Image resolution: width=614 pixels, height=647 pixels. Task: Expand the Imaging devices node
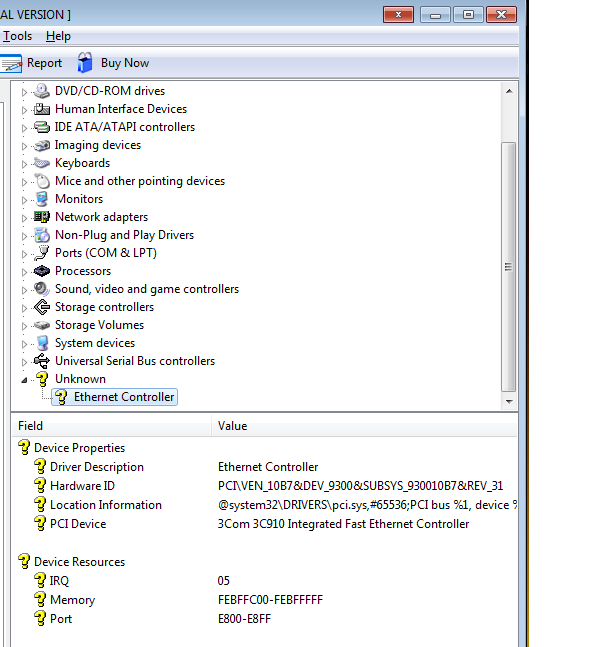[24, 146]
